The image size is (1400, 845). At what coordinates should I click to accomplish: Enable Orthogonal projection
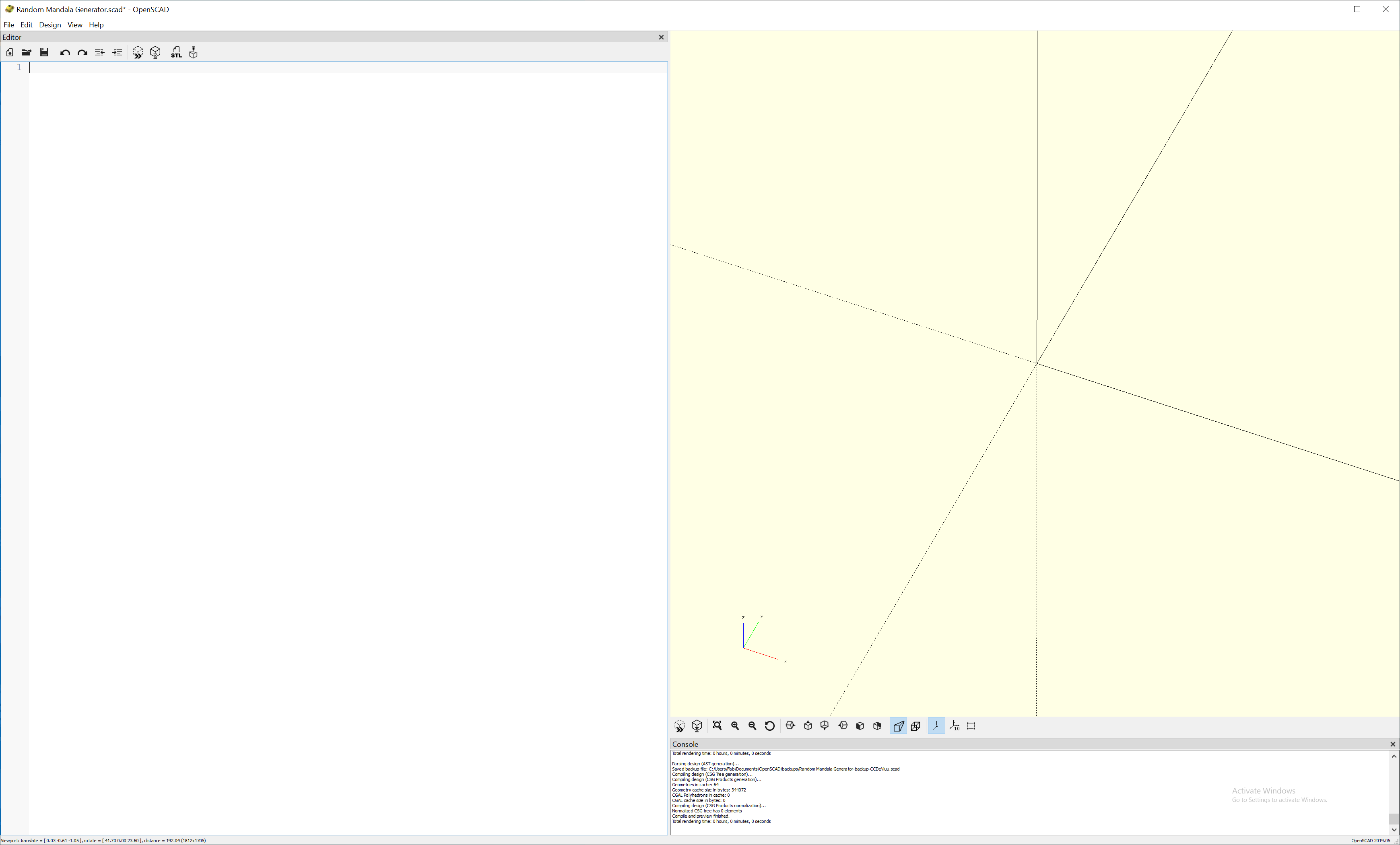pyautogui.click(x=915, y=725)
